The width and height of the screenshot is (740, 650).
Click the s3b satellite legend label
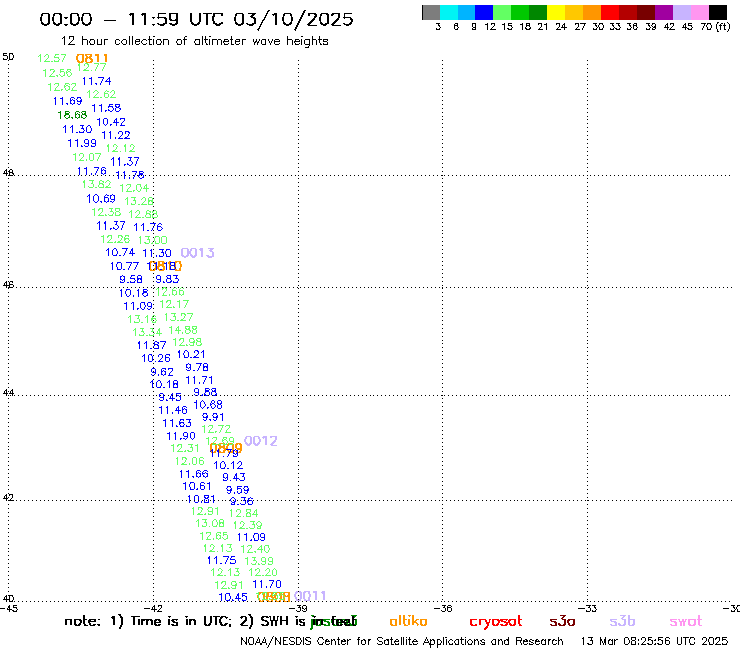pos(622,621)
